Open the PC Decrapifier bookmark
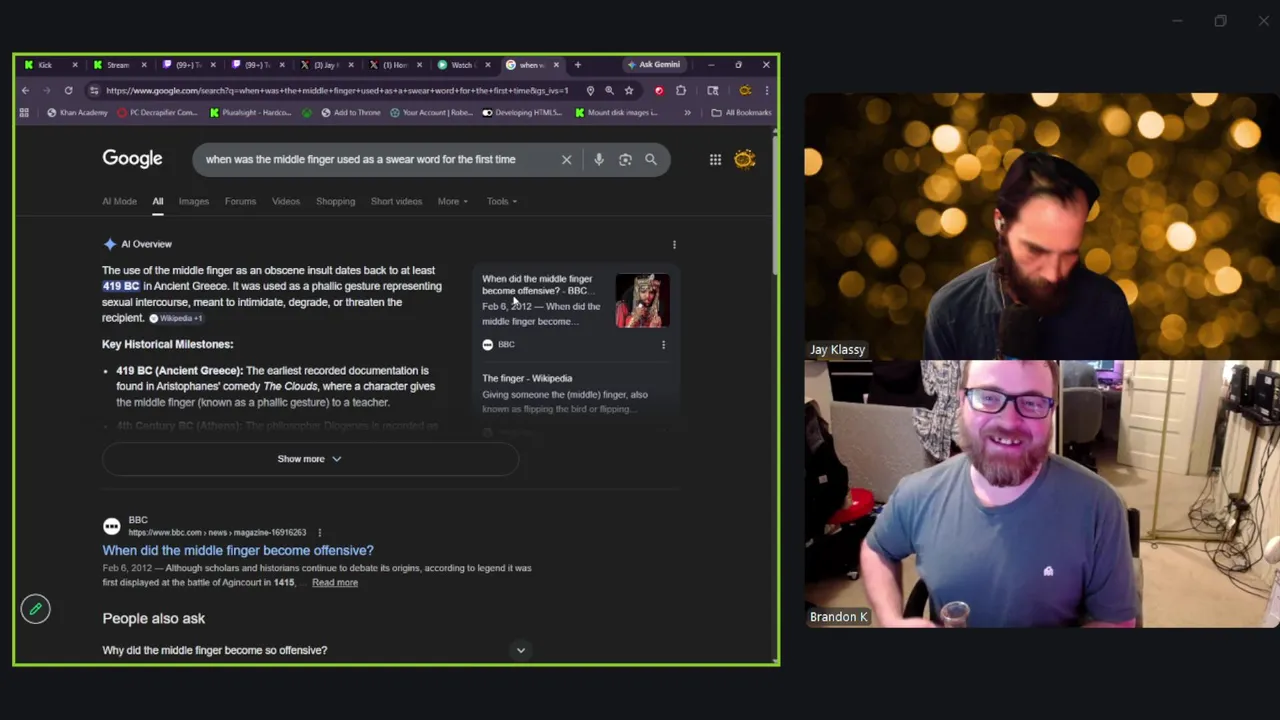Image resolution: width=1280 pixels, height=720 pixels. 157,113
